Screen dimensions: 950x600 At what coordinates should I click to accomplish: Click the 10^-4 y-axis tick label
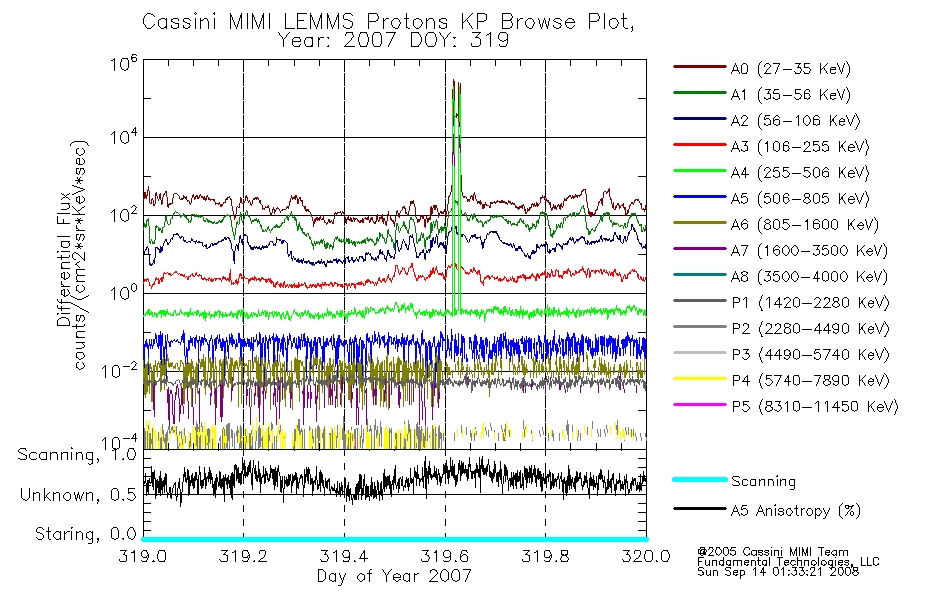click(x=120, y=442)
